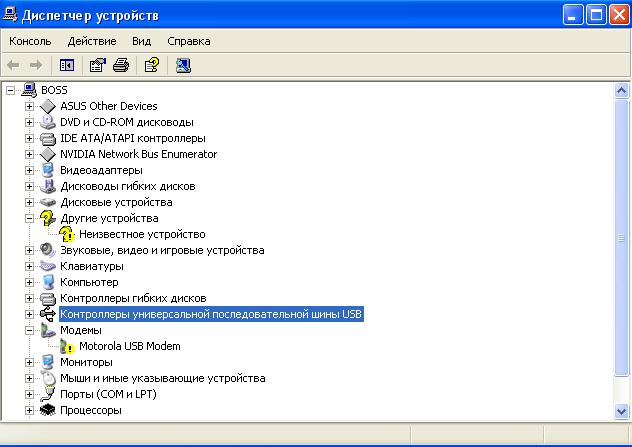The width and height of the screenshot is (632, 447).
Task: Click the ASUS Other Devices diamond icon
Action: tap(48, 106)
